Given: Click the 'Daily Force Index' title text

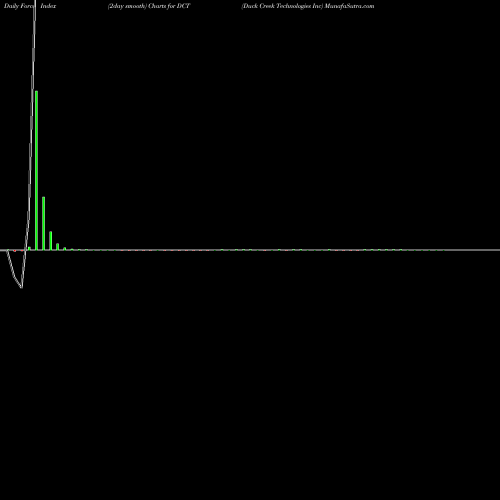Looking at the screenshot, I should (30, 6).
